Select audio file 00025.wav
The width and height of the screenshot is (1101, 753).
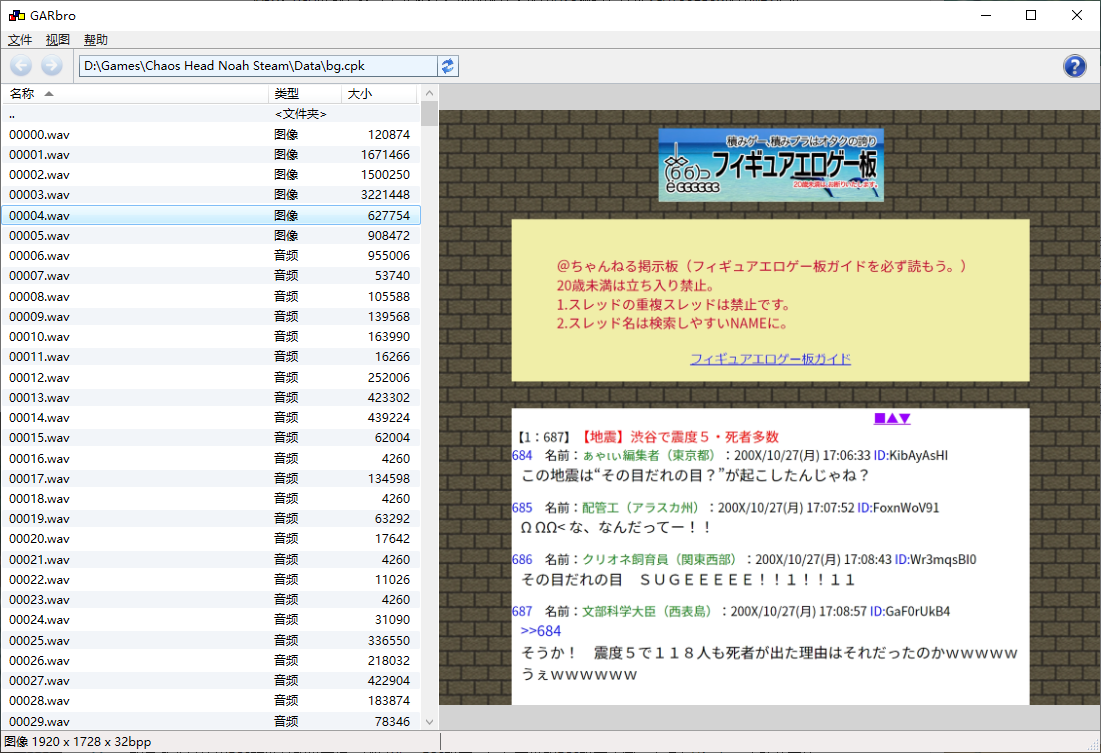coord(211,641)
